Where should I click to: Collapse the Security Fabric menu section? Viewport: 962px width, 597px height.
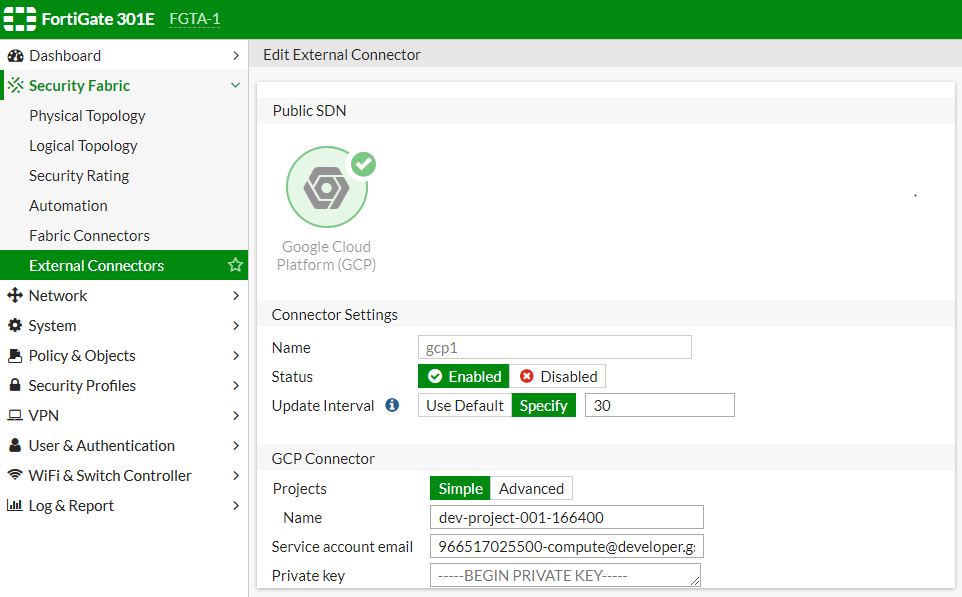(236, 85)
